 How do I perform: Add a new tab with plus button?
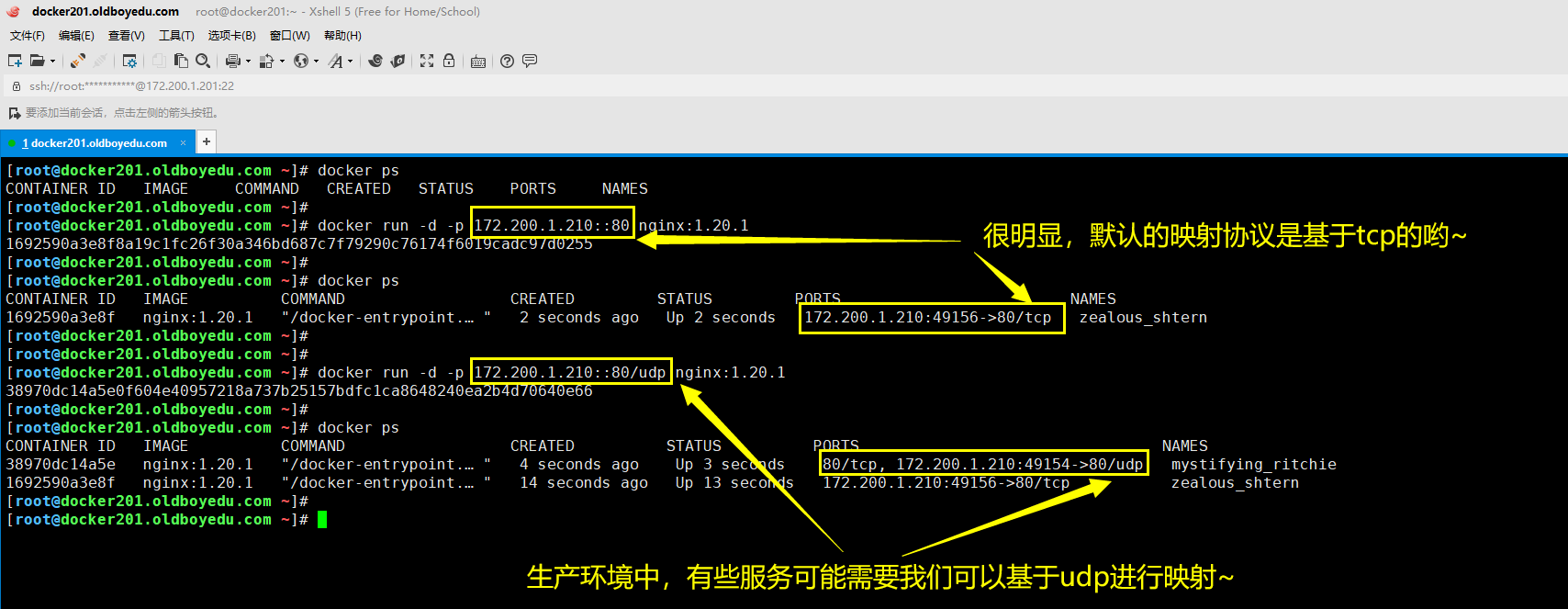207,141
